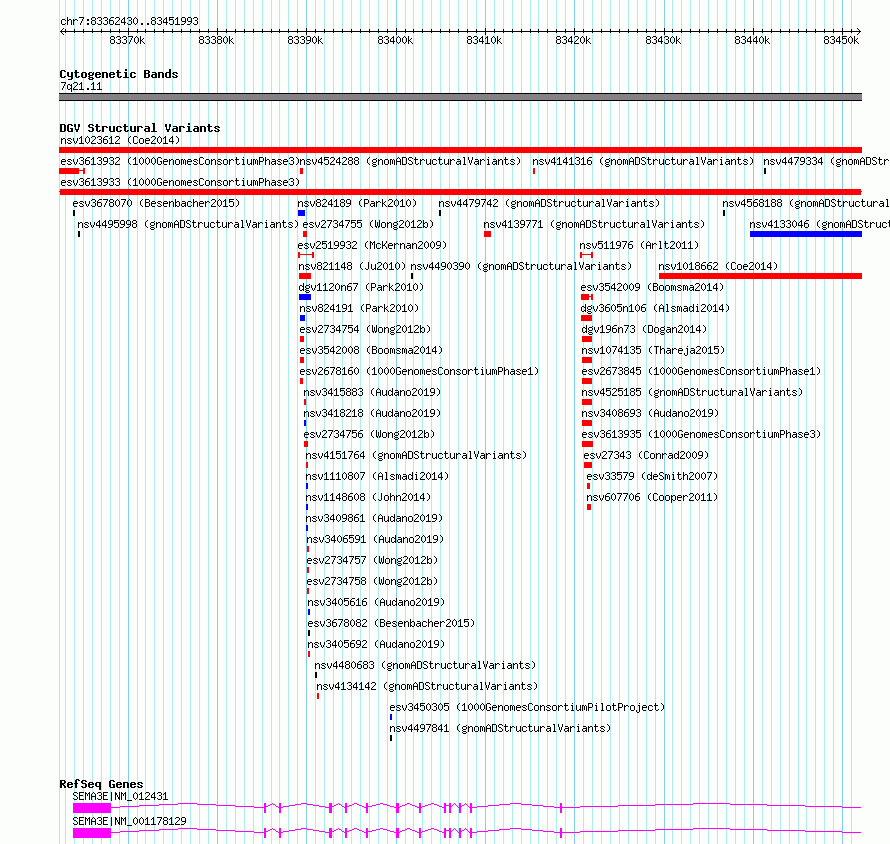Click esv33579 (deSmith2007) label
The image size is (890, 844).
coord(652,476)
